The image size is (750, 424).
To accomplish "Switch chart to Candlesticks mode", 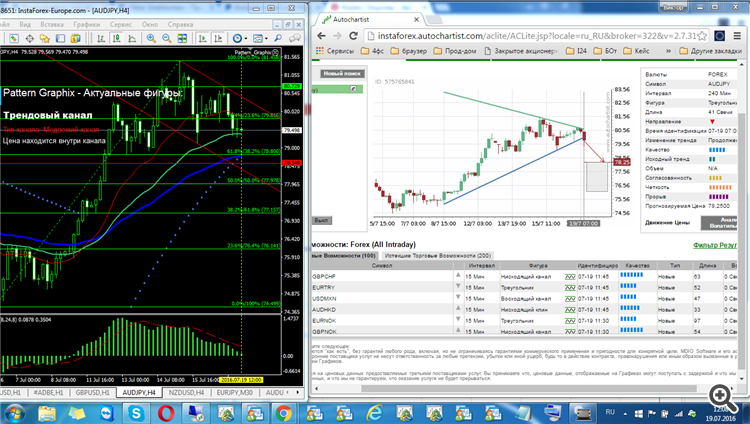I will click(116, 38).
